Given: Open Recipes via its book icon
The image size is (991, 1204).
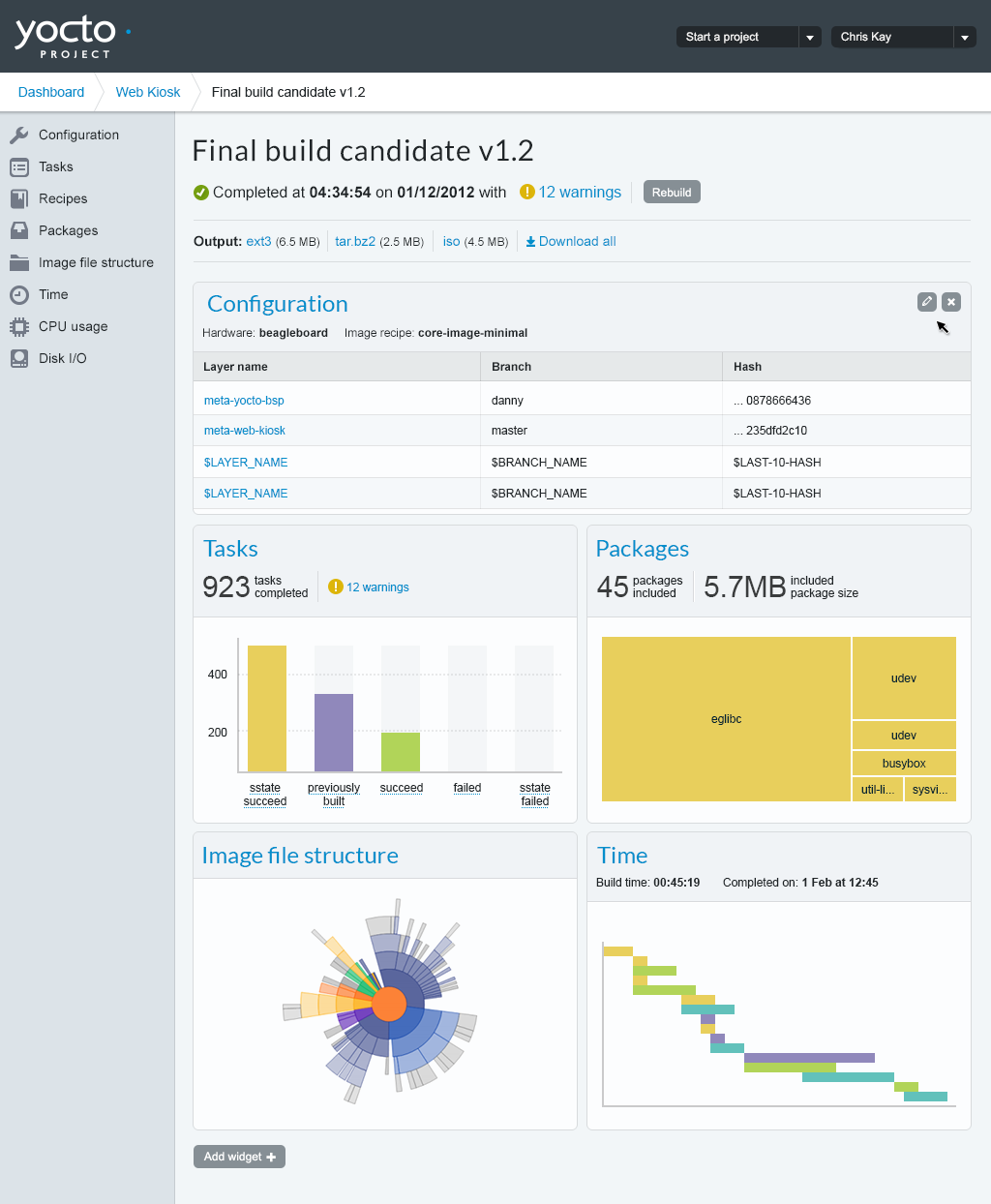Looking at the screenshot, I should click(x=18, y=199).
